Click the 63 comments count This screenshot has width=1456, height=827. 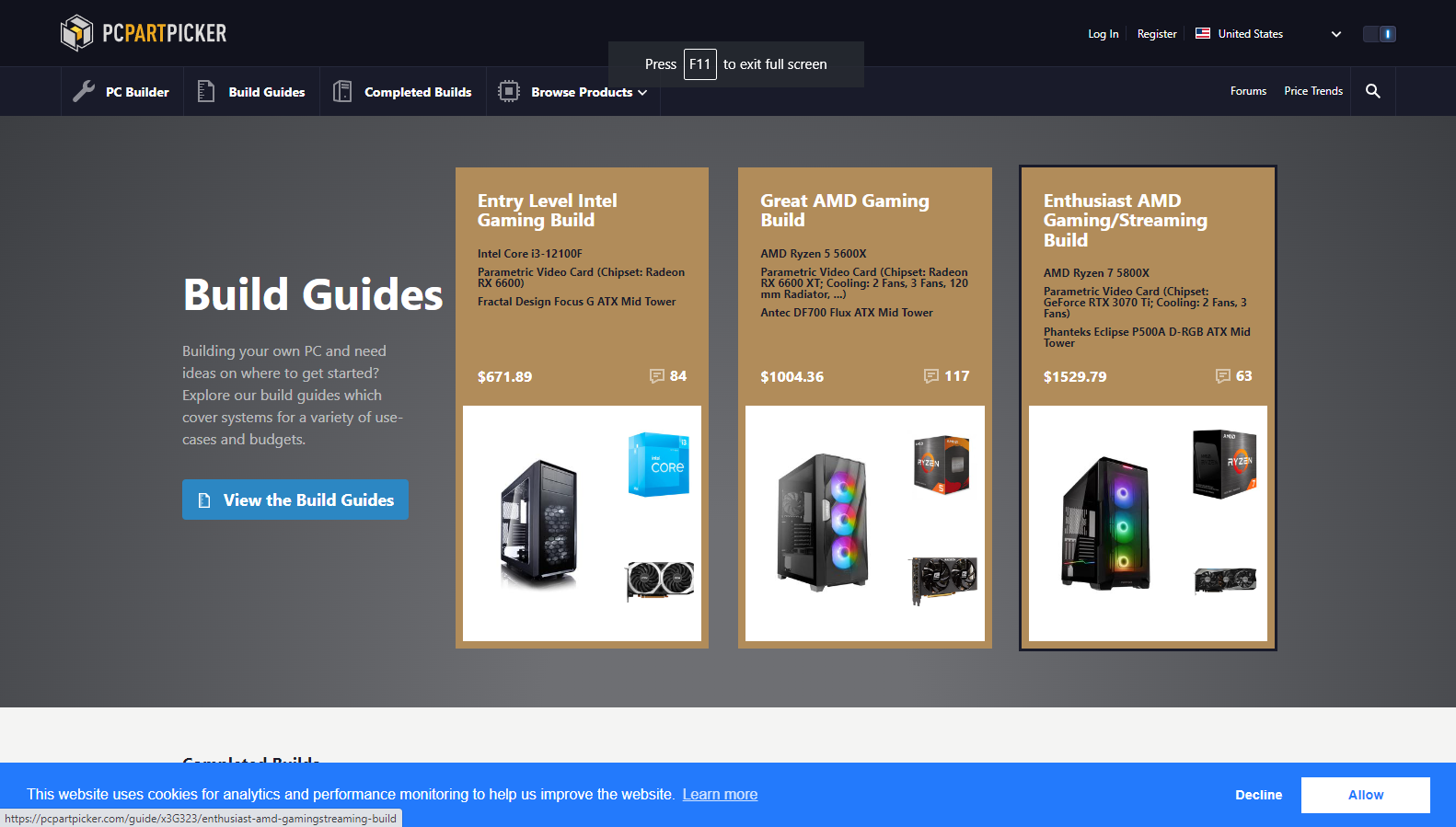point(1244,376)
